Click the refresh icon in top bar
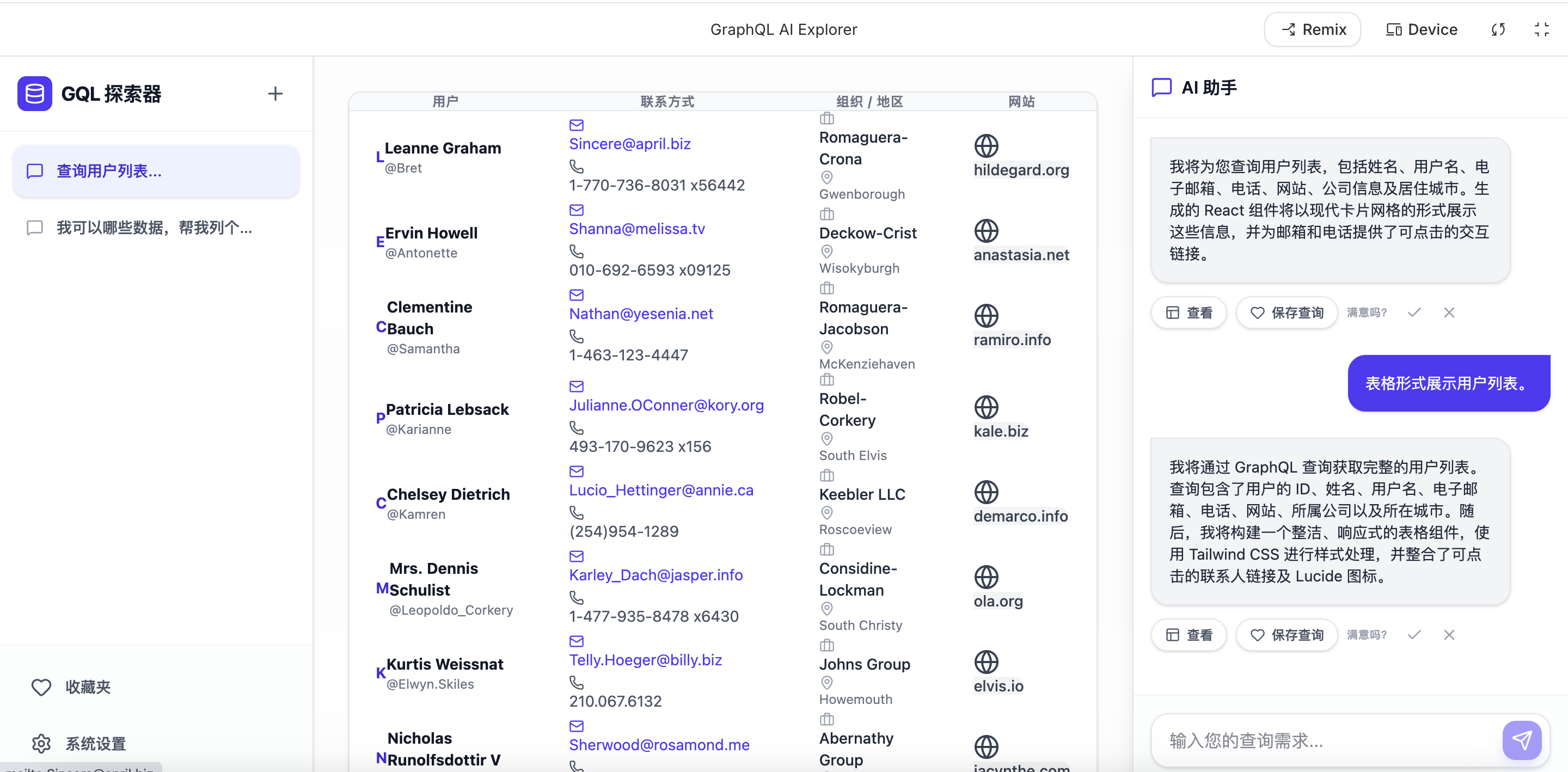 click(x=1498, y=29)
